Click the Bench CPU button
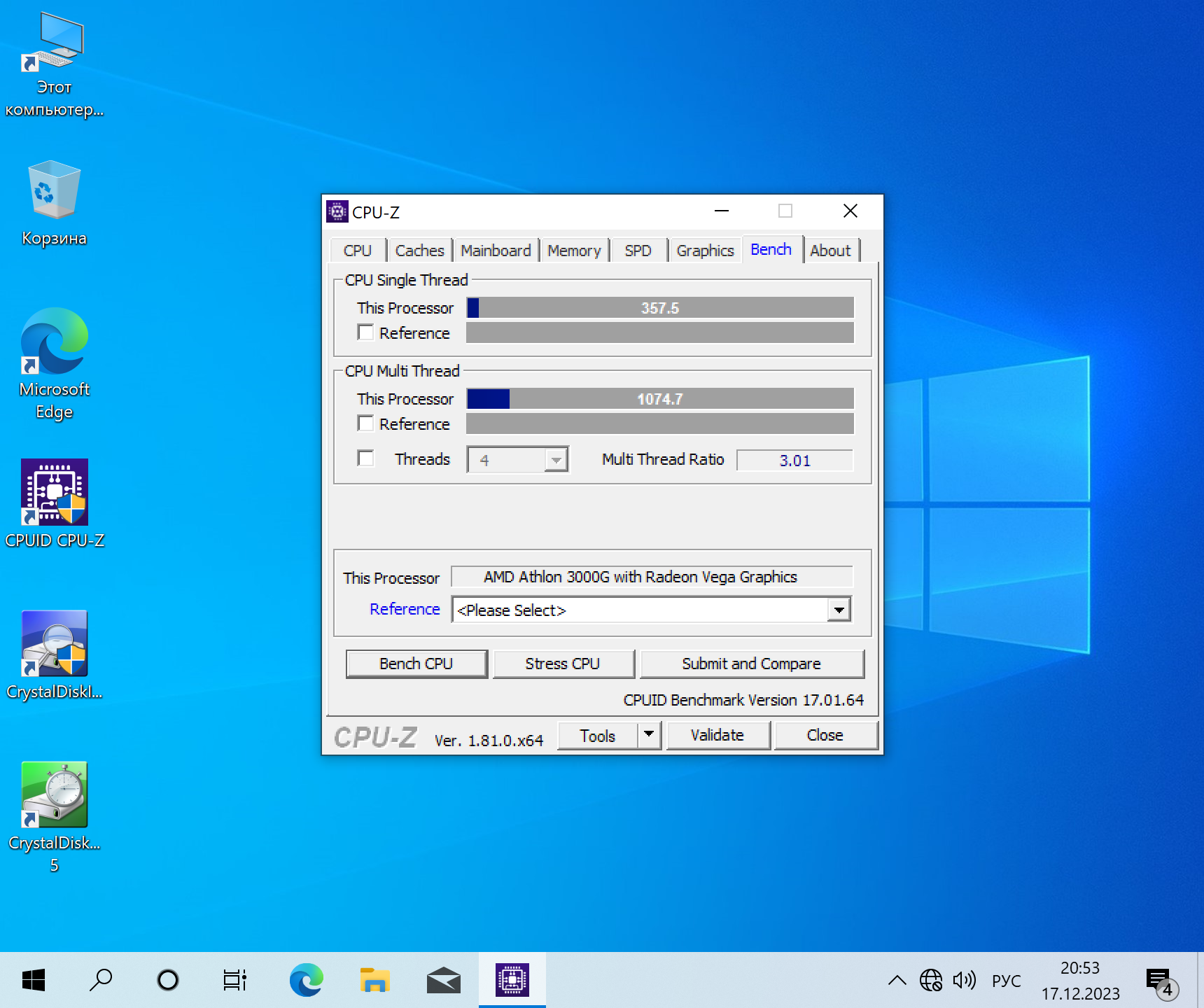 click(416, 664)
